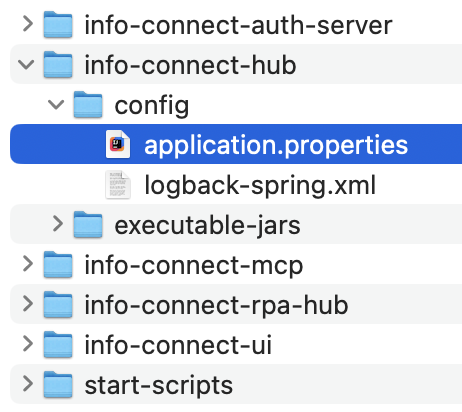Select the info-connect-rpa-hub name text
Viewport: 462px width, 412px height.
coord(216,306)
